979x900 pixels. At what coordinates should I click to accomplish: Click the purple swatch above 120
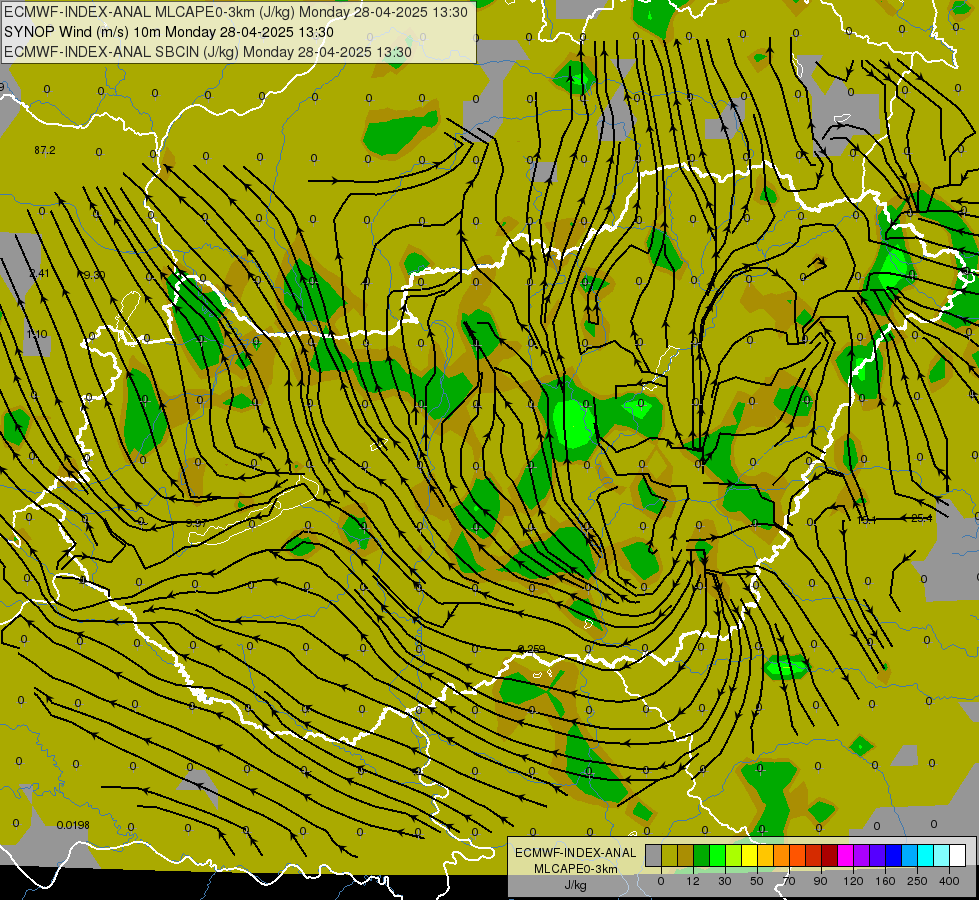(x=862, y=856)
